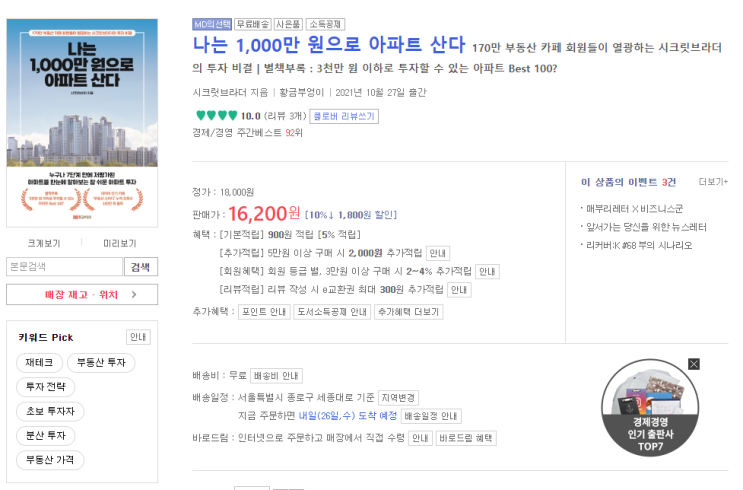Open 매장 재고 · 위치 lookup
The image size is (743, 490).
pos(82,295)
